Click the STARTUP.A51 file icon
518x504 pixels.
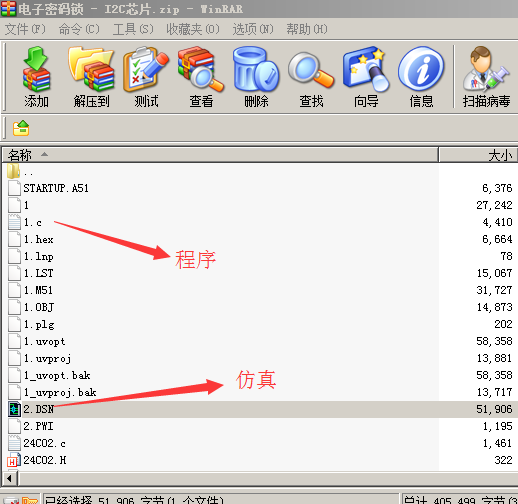[x=14, y=188]
